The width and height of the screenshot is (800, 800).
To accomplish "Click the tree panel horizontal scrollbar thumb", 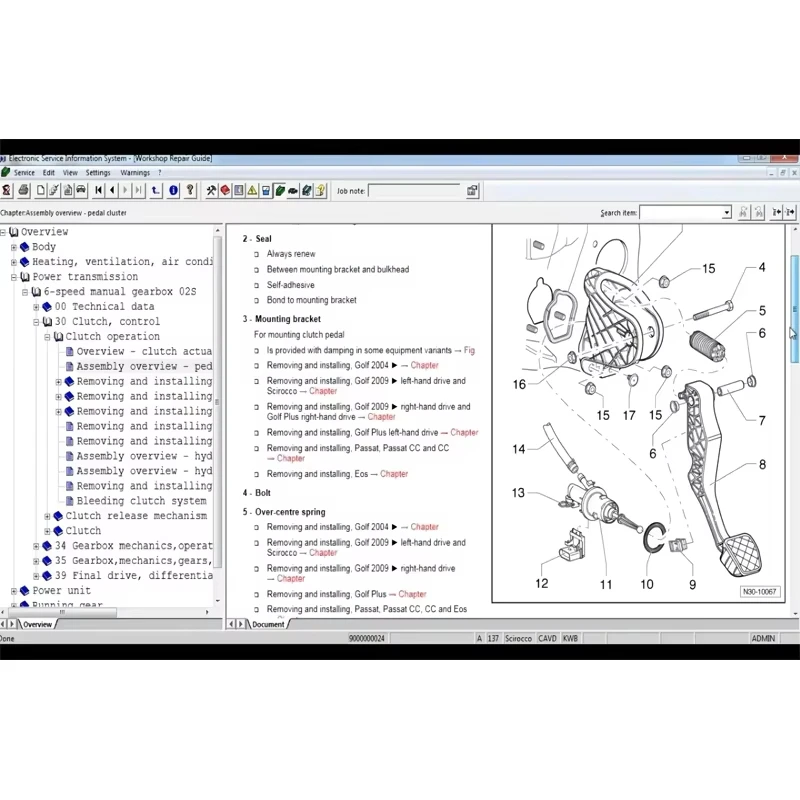I will coord(62,612).
